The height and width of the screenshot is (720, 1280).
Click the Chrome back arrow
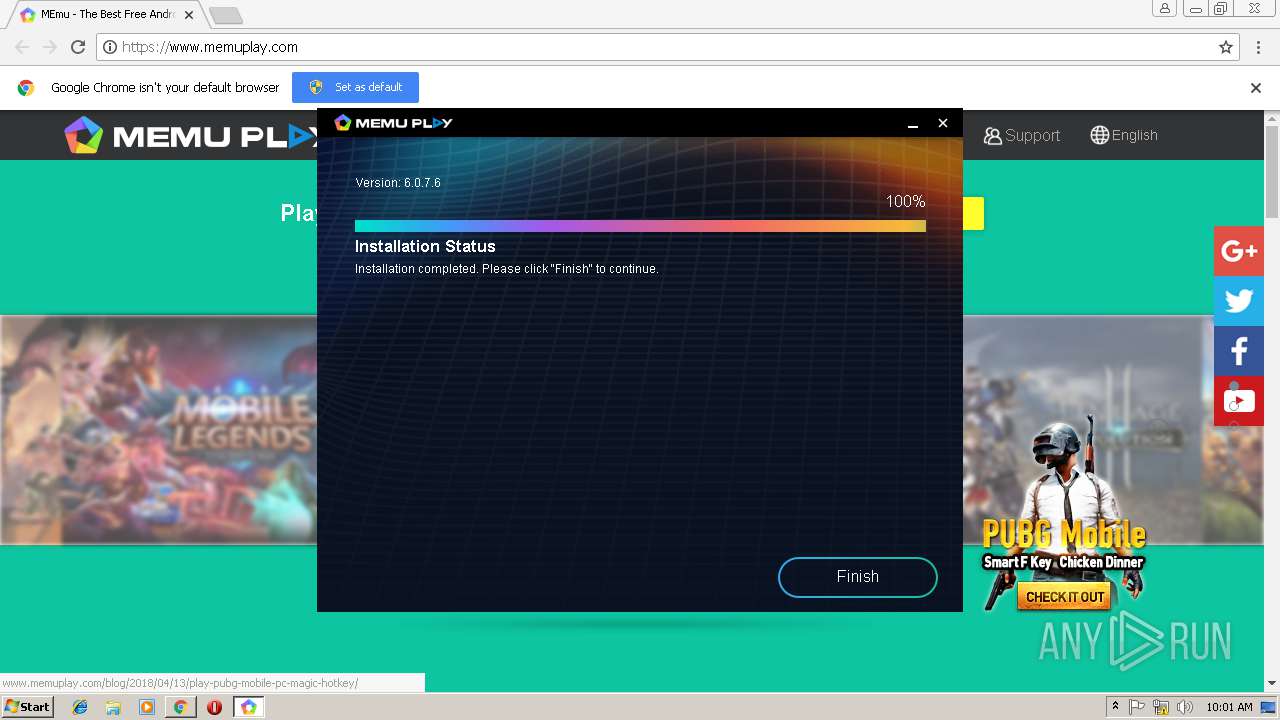pos(22,47)
